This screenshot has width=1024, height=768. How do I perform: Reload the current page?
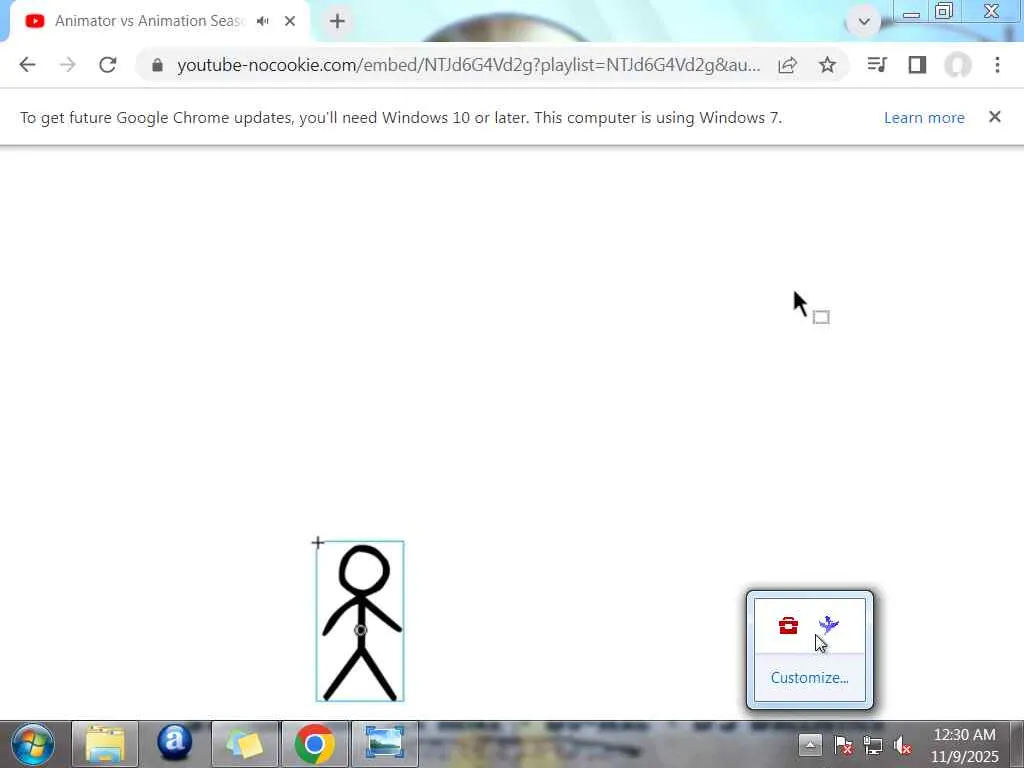[x=108, y=65]
